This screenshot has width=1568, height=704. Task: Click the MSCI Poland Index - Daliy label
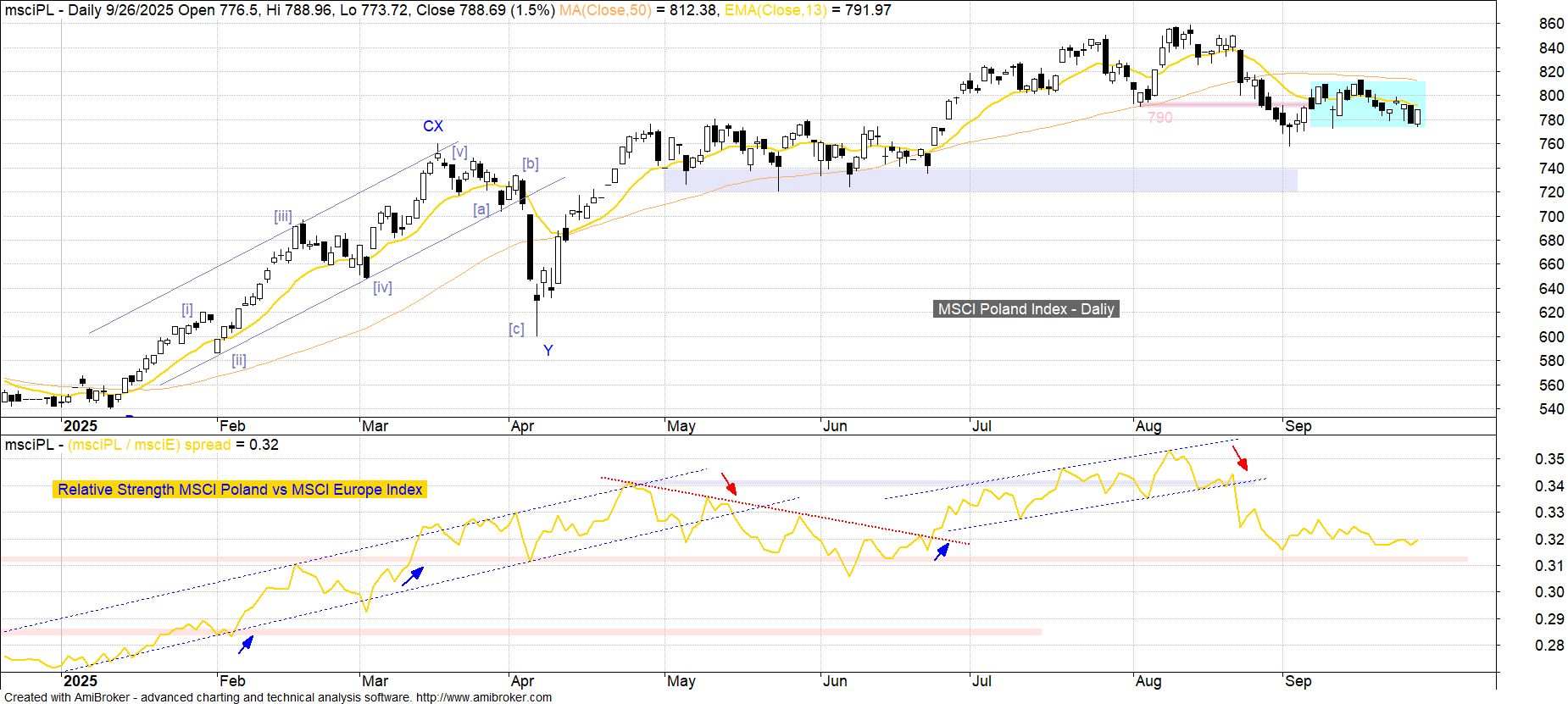tap(1026, 309)
